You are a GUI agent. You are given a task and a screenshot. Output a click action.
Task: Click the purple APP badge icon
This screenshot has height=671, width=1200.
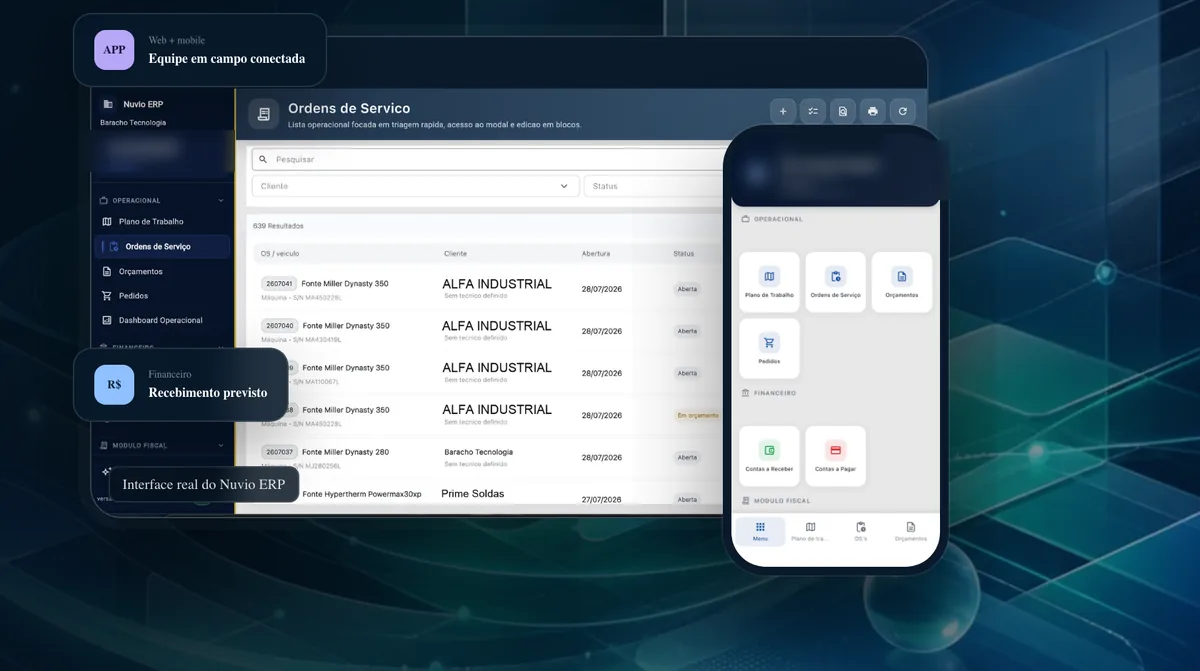(x=114, y=50)
